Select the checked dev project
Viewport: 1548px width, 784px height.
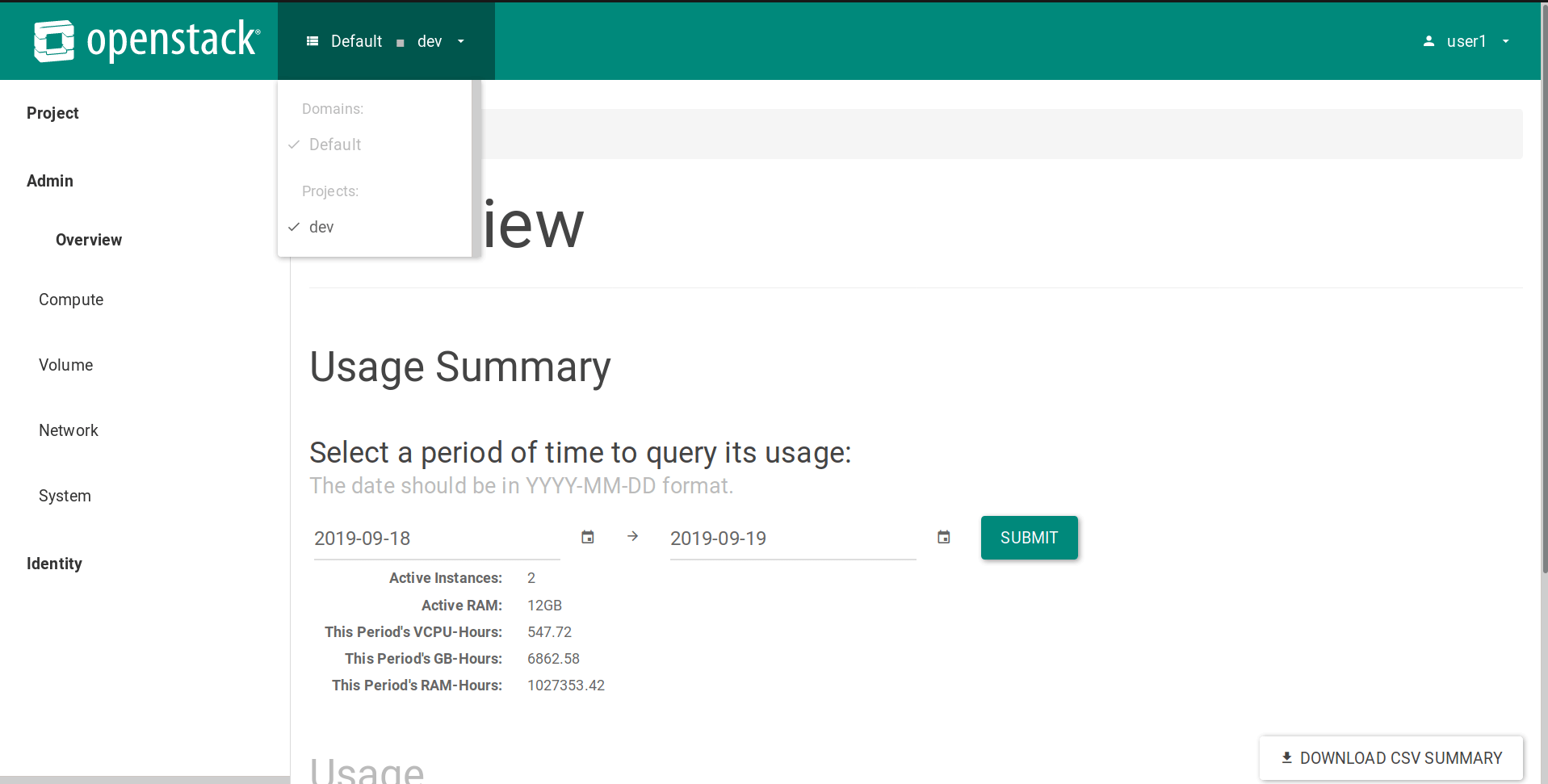tap(321, 227)
